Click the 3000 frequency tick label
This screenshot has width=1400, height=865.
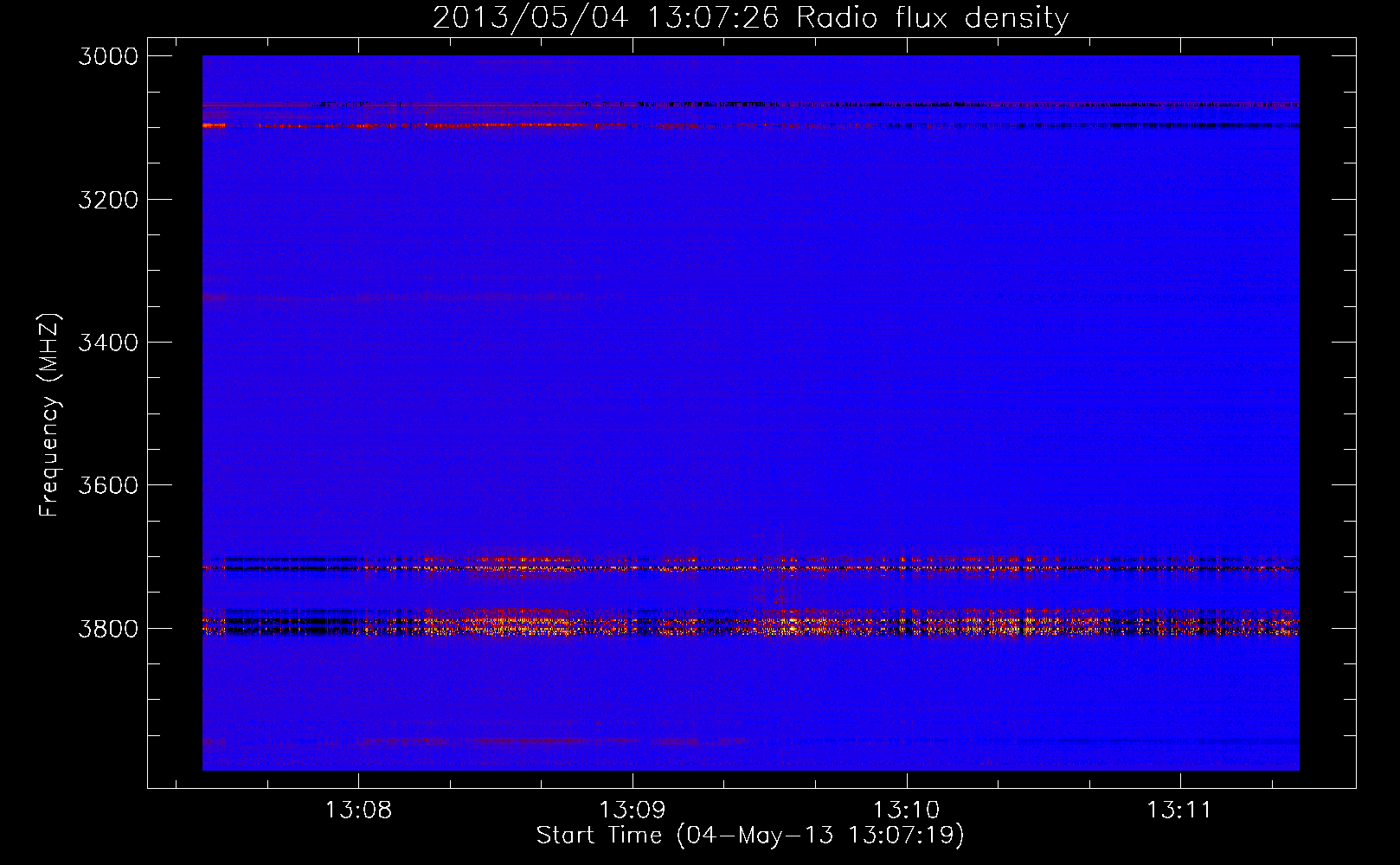pyautogui.click(x=108, y=56)
